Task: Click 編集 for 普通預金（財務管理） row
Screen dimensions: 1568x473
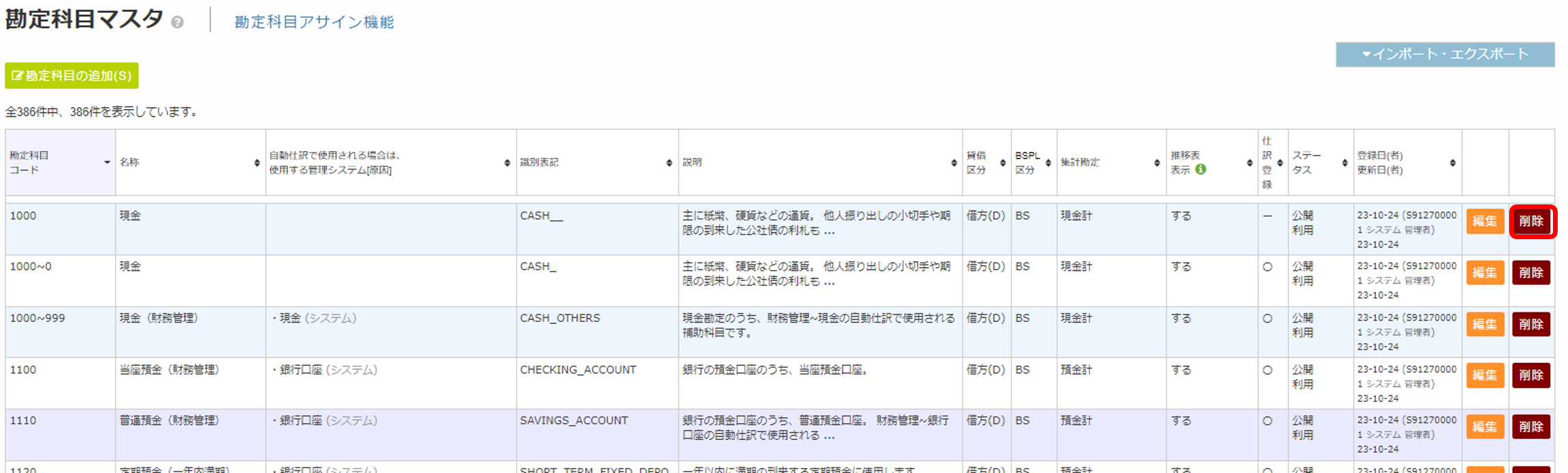Action: point(1485,427)
